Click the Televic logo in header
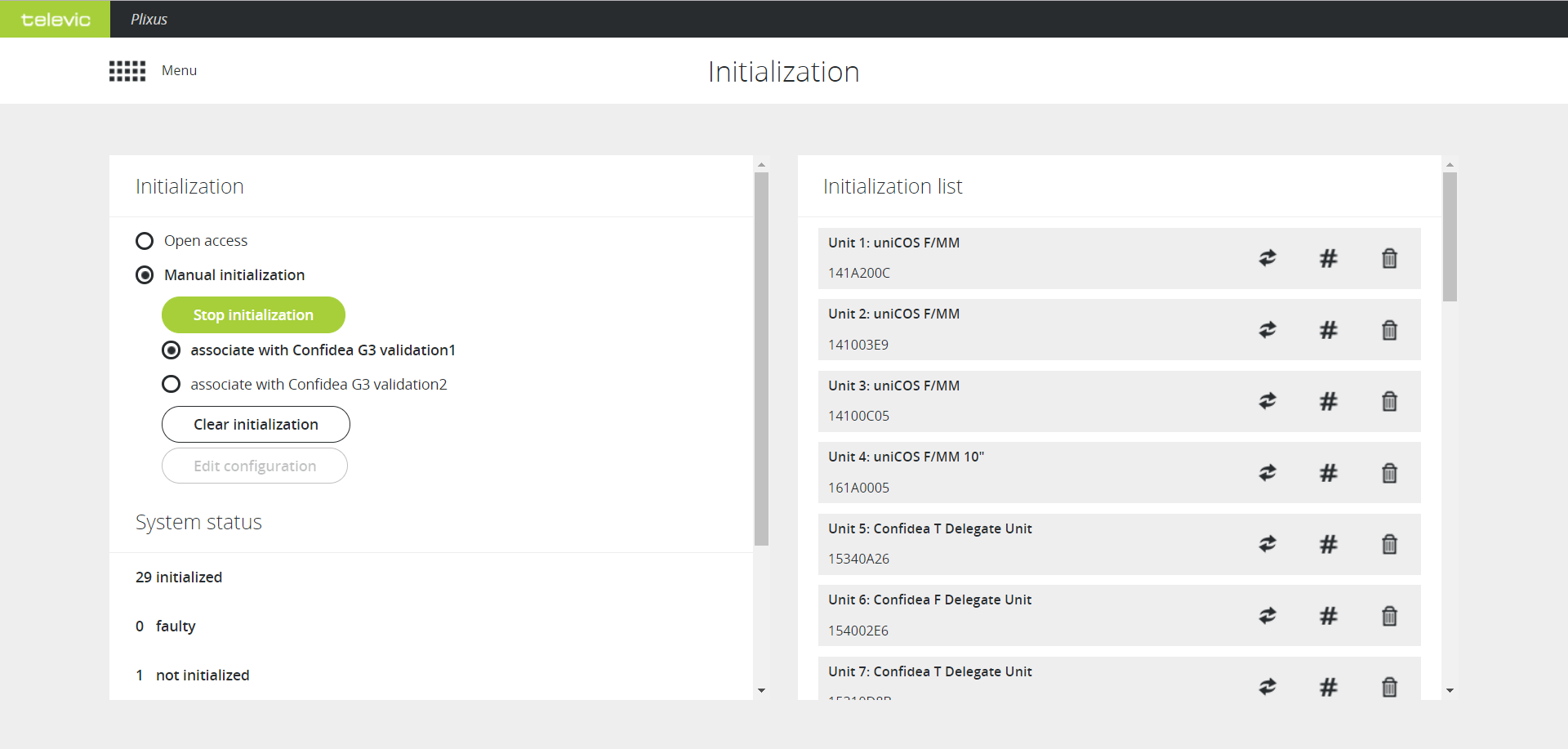Screen dimensions: 1568x749 [55, 20]
